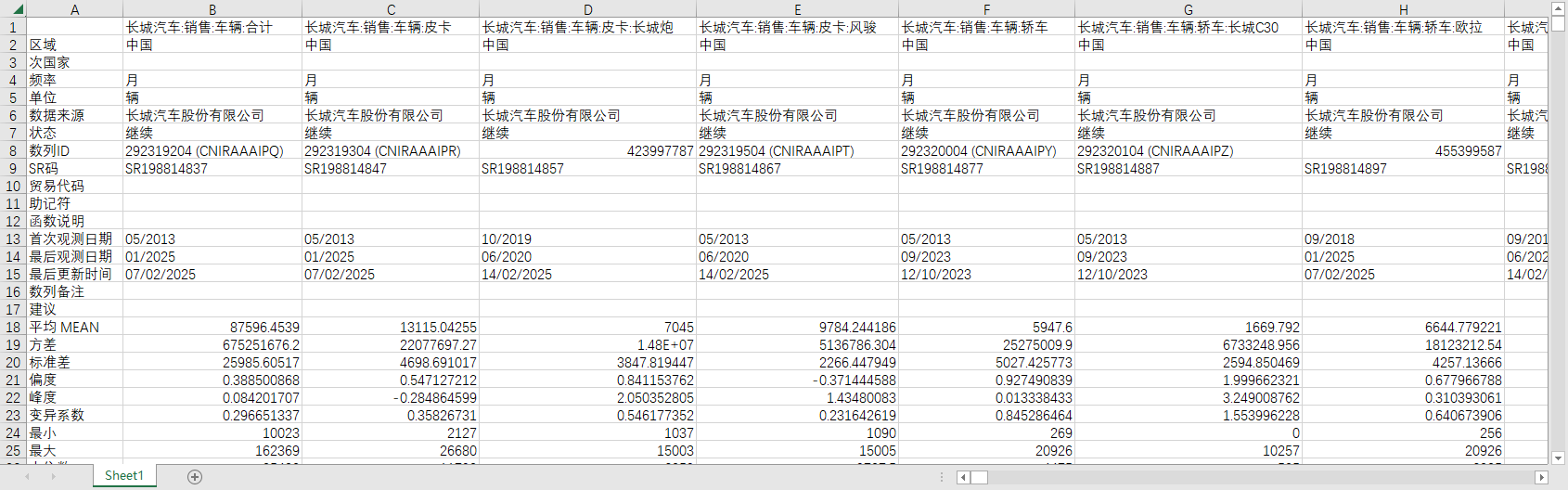This screenshot has height=490, width=1568.
Task: Select column A header
Action: tap(74, 9)
